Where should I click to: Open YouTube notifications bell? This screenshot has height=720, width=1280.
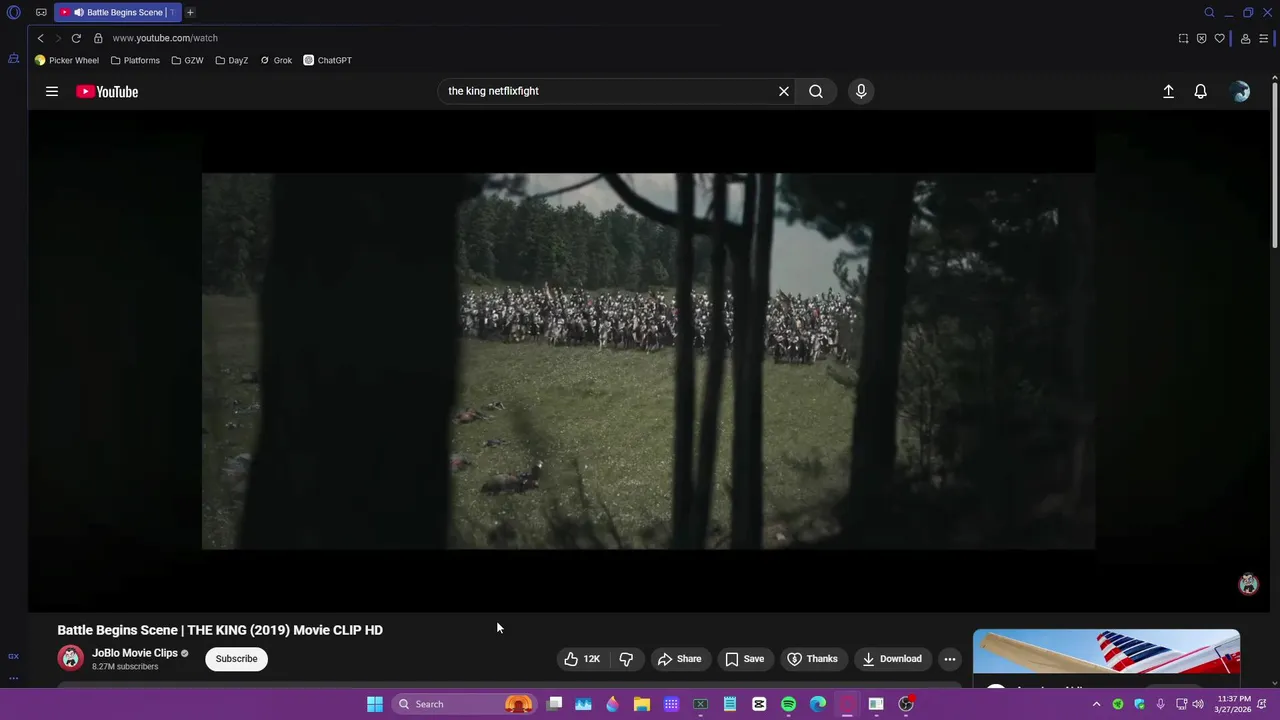(1201, 91)
